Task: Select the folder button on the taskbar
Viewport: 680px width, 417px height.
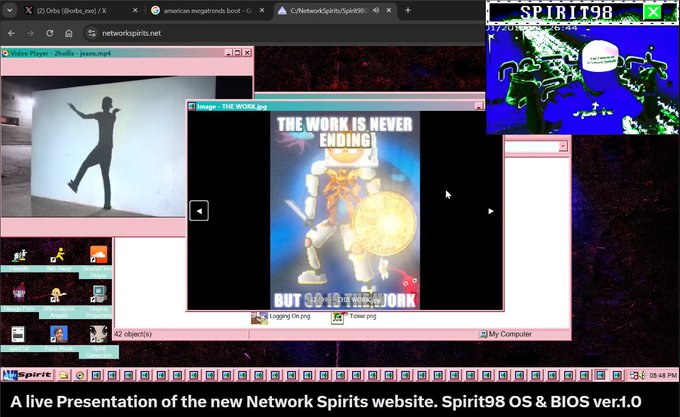Action: click(x=64, y=375)
